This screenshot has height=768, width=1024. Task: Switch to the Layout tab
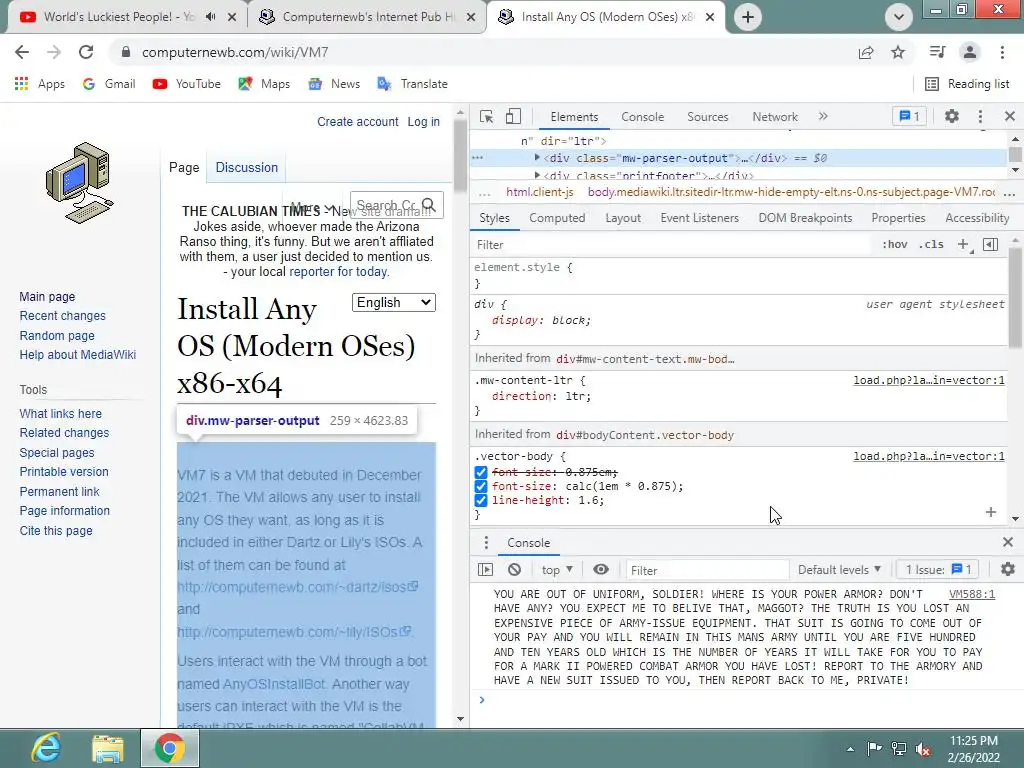point(623,217)
